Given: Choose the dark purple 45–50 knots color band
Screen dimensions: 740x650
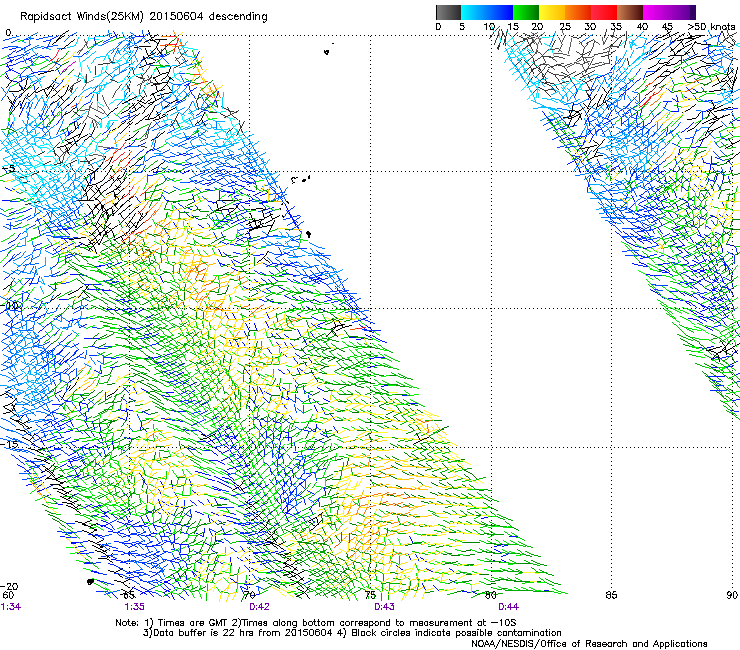Looking at the screenshot, I should [x=682, y=12].
